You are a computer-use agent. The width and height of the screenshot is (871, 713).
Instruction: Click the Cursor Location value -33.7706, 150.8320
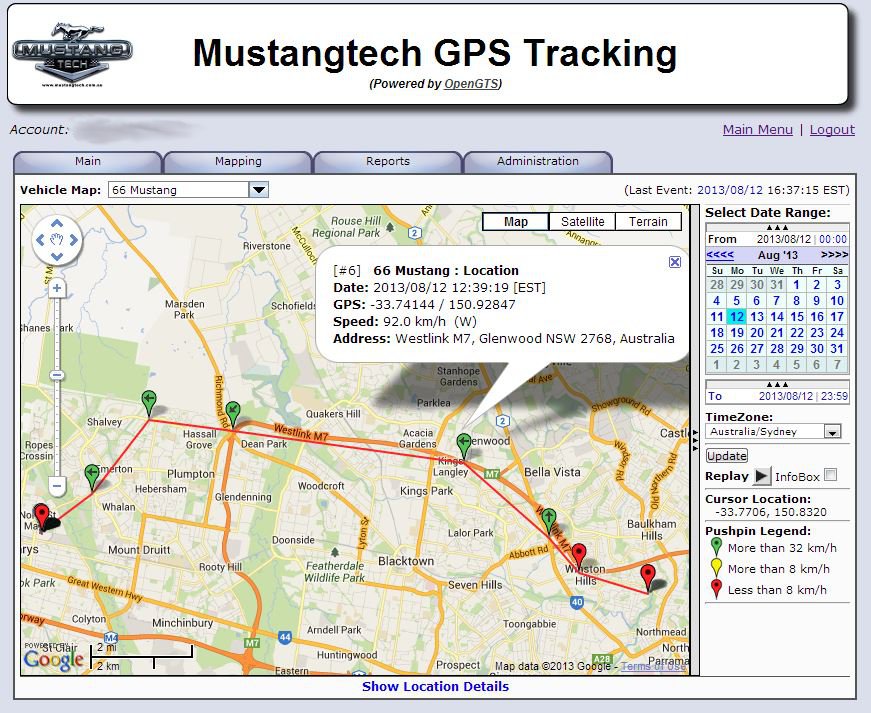tap(771, 512)
